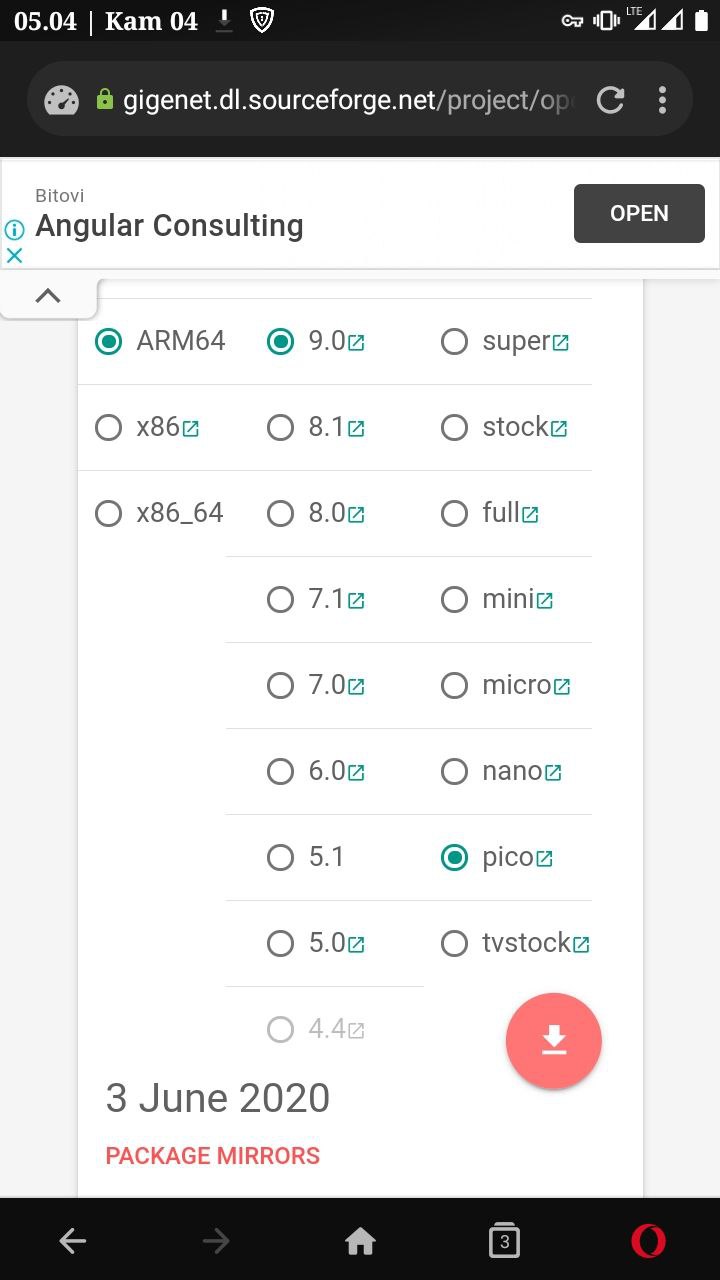Choose the 8.1 Android version radio button
Image resolution: width=720 pixels, height=1280 pixels.
pos(280,428)
